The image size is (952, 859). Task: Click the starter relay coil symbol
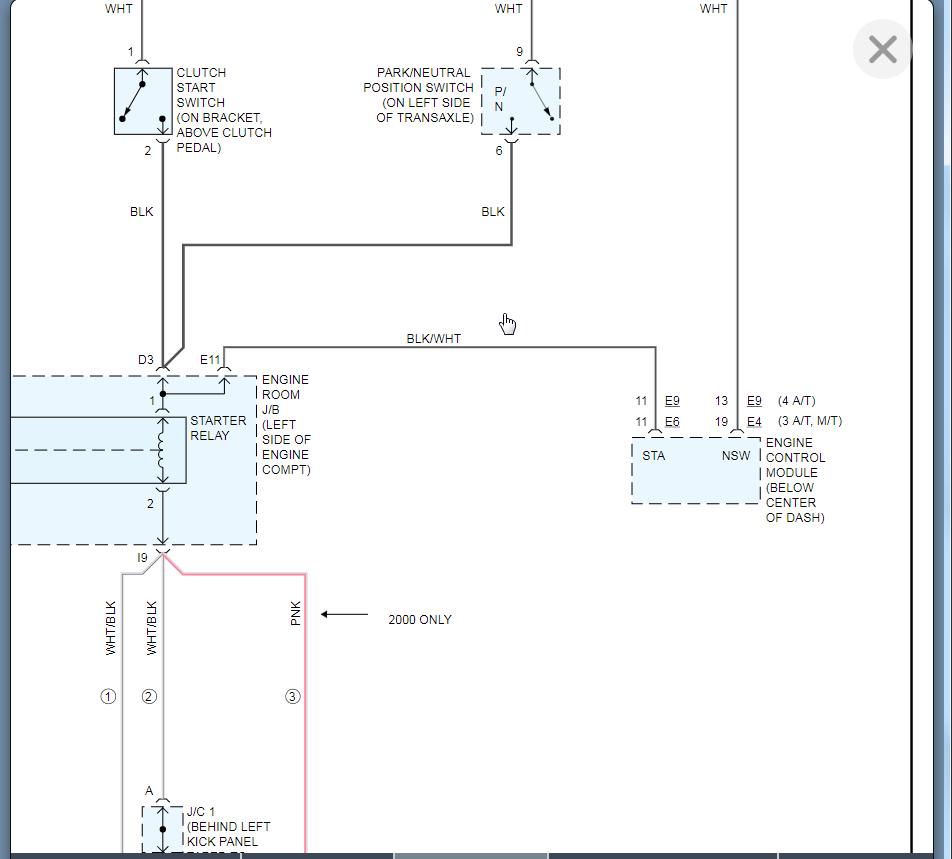coord(162,450)
